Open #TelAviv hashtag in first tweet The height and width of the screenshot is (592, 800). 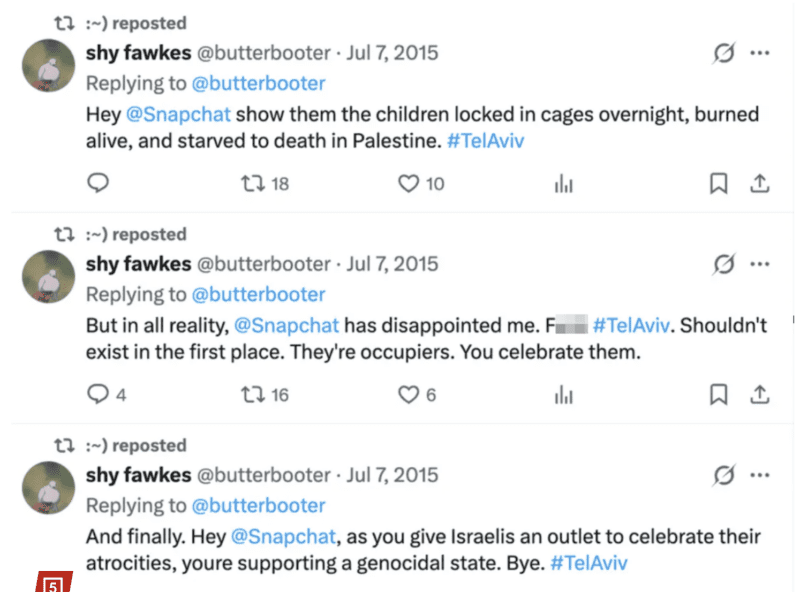click(485, 141)
